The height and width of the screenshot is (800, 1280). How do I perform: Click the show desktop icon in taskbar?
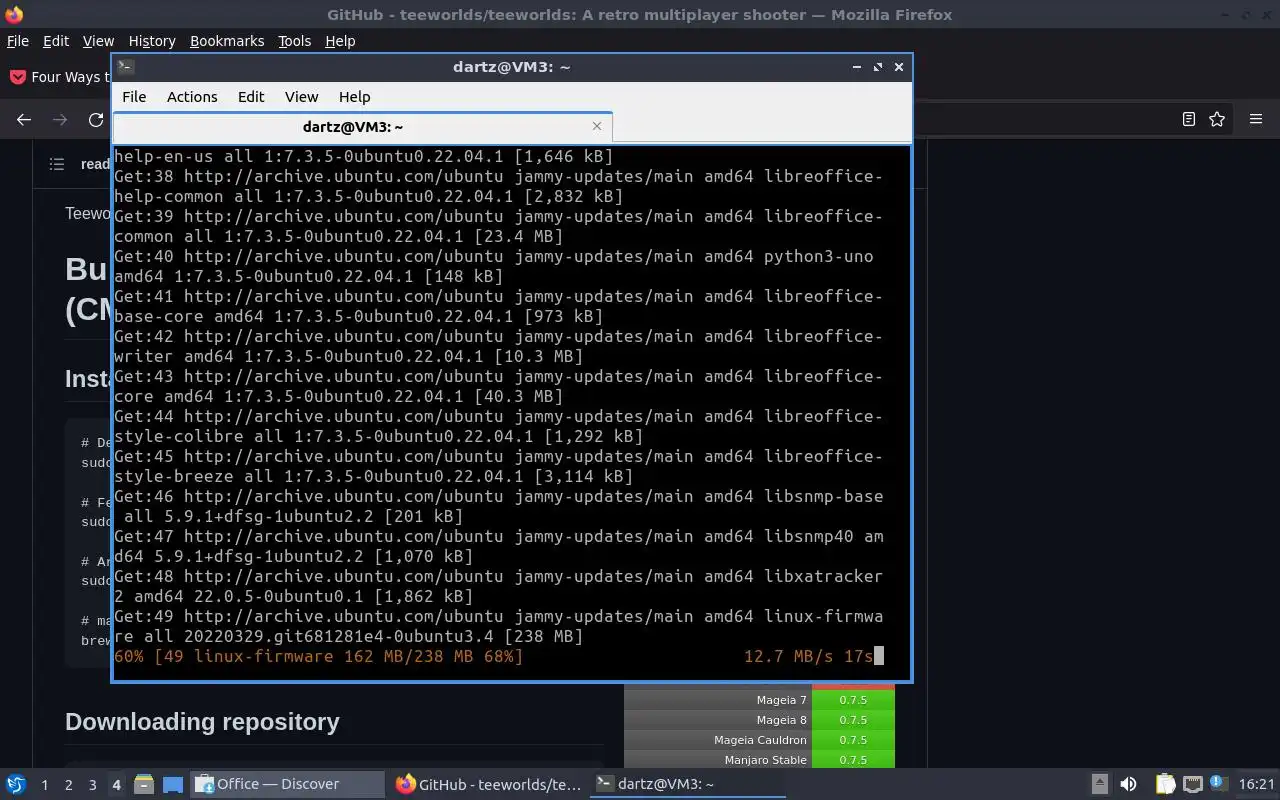click(173, 784)
